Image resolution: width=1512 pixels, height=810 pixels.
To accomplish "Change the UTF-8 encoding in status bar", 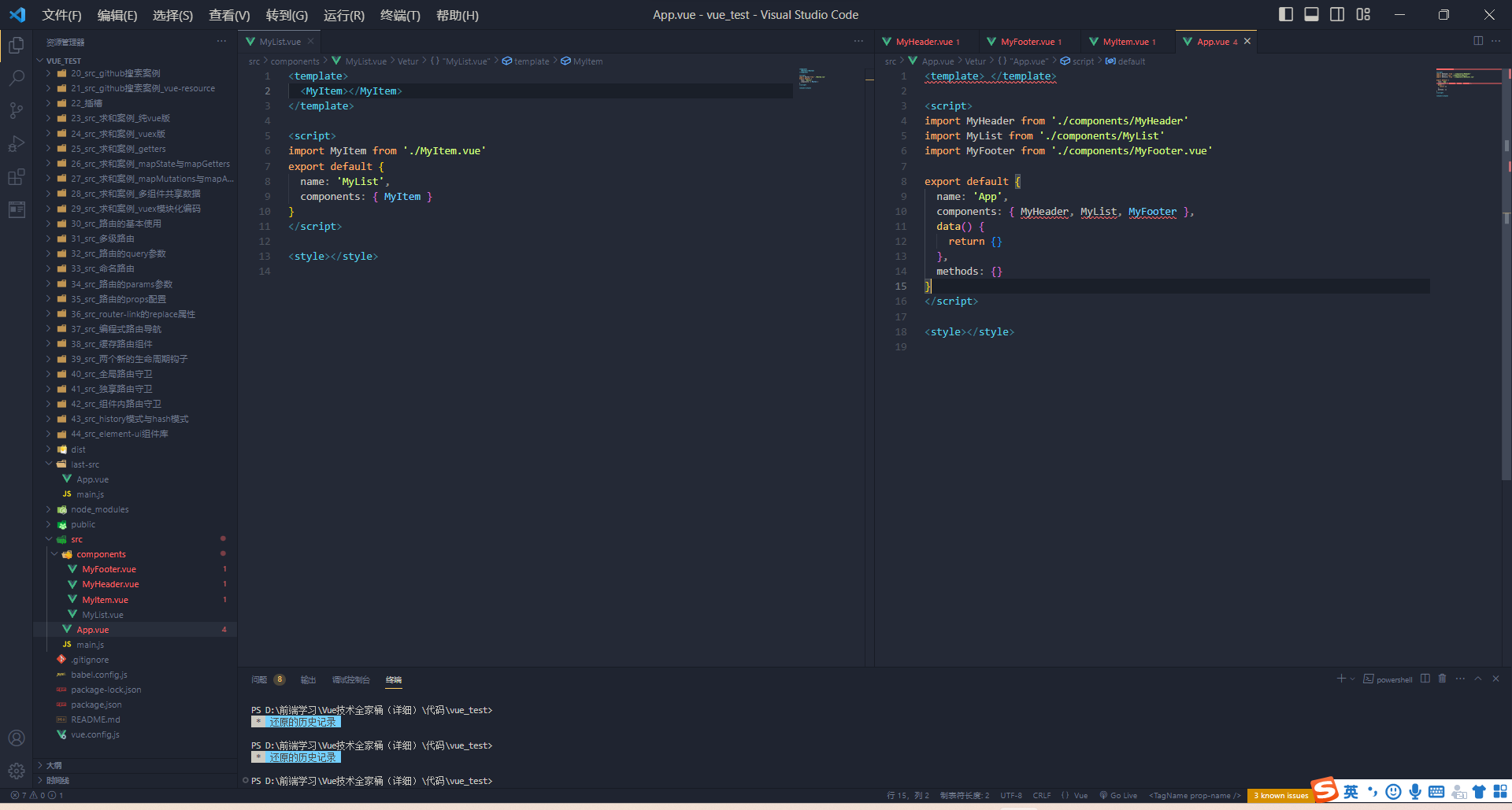I will click(x=1011, y=795).
